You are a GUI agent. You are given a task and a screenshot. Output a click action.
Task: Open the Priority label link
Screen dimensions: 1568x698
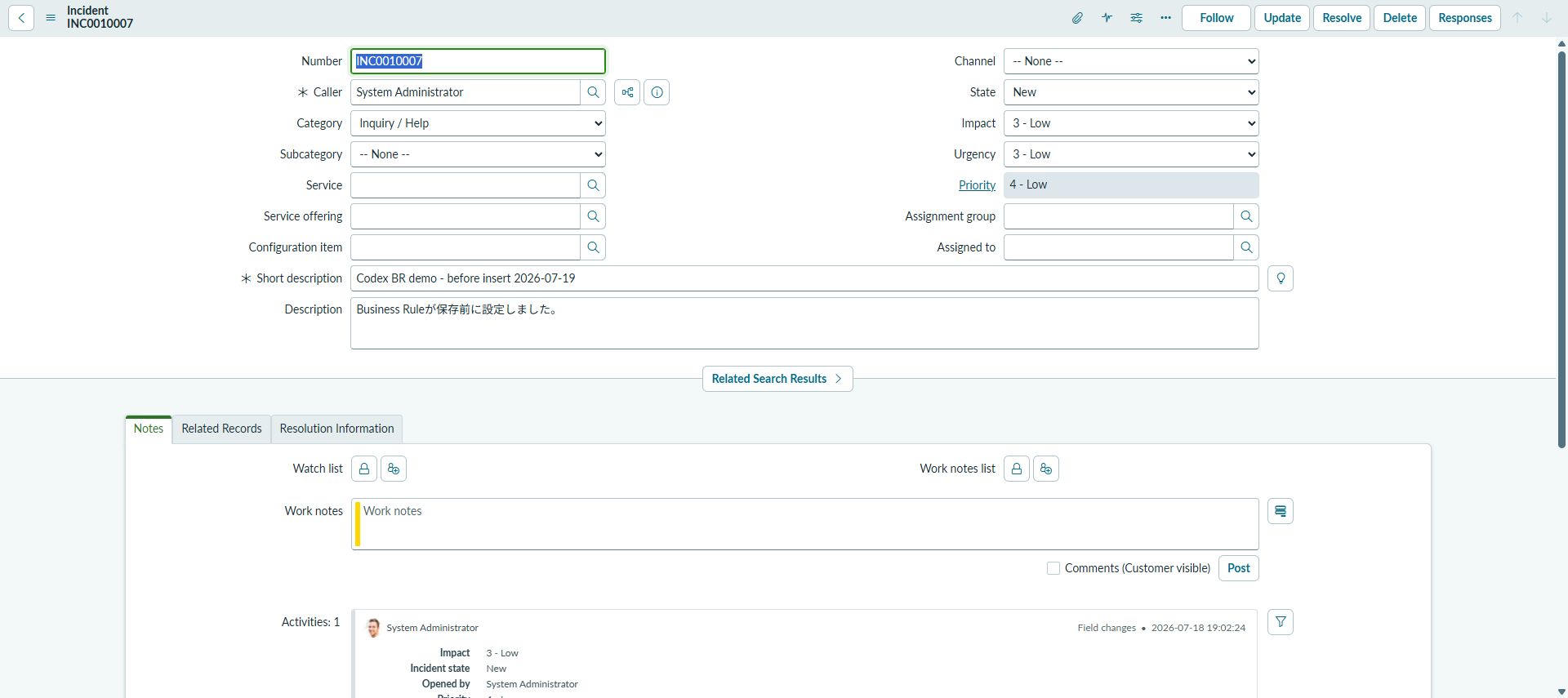click(977, 185)
